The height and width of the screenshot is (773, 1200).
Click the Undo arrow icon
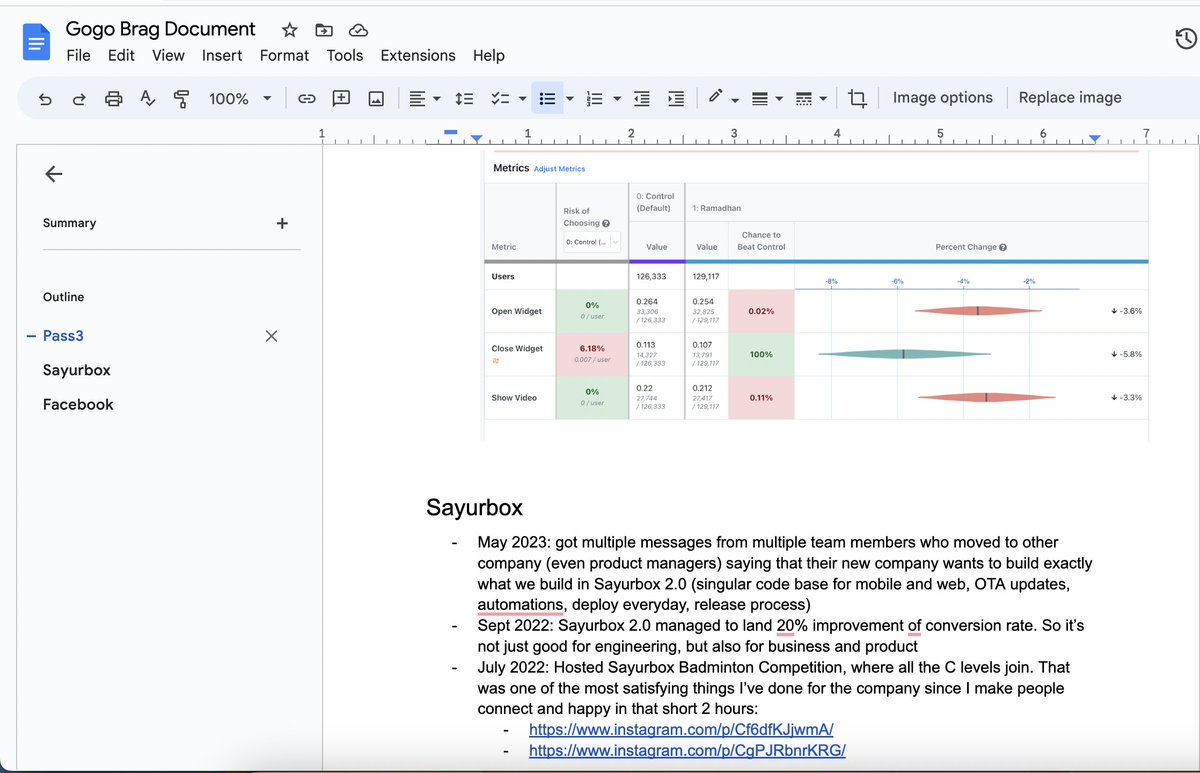coord(45,98)
